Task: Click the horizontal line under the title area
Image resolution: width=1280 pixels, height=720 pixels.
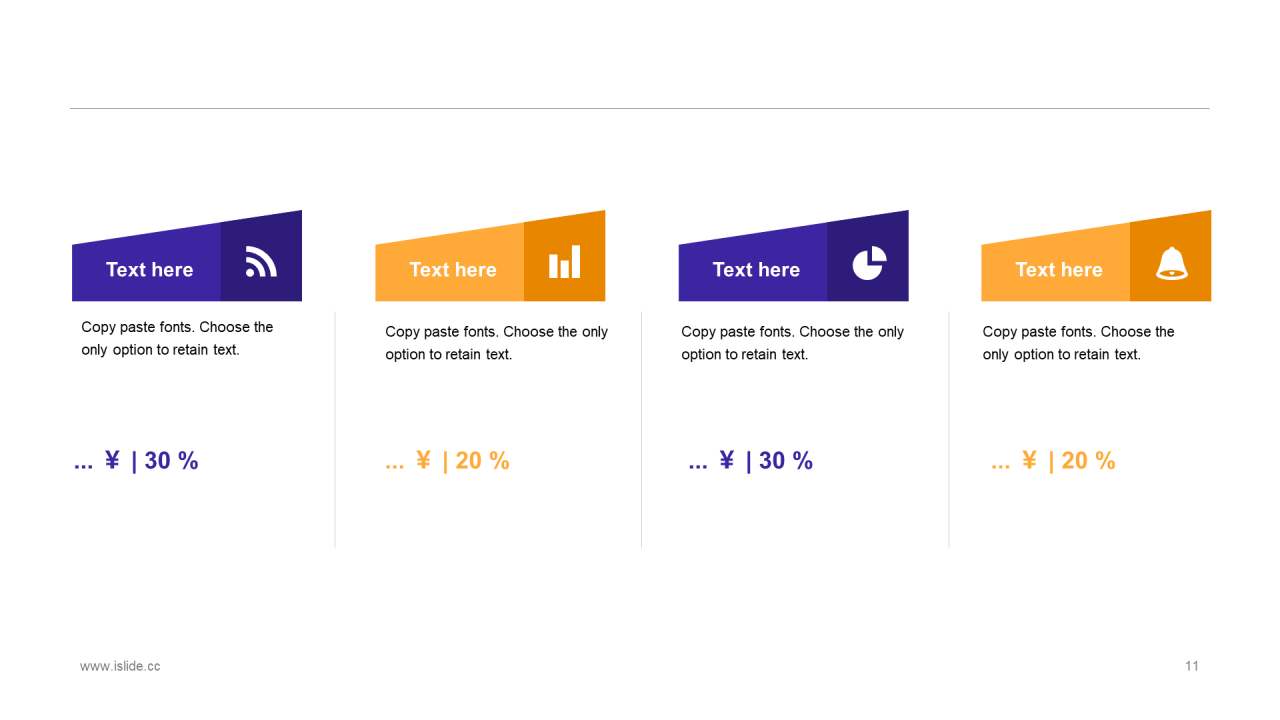Action: pyautogui.click(x=640, y=108)
